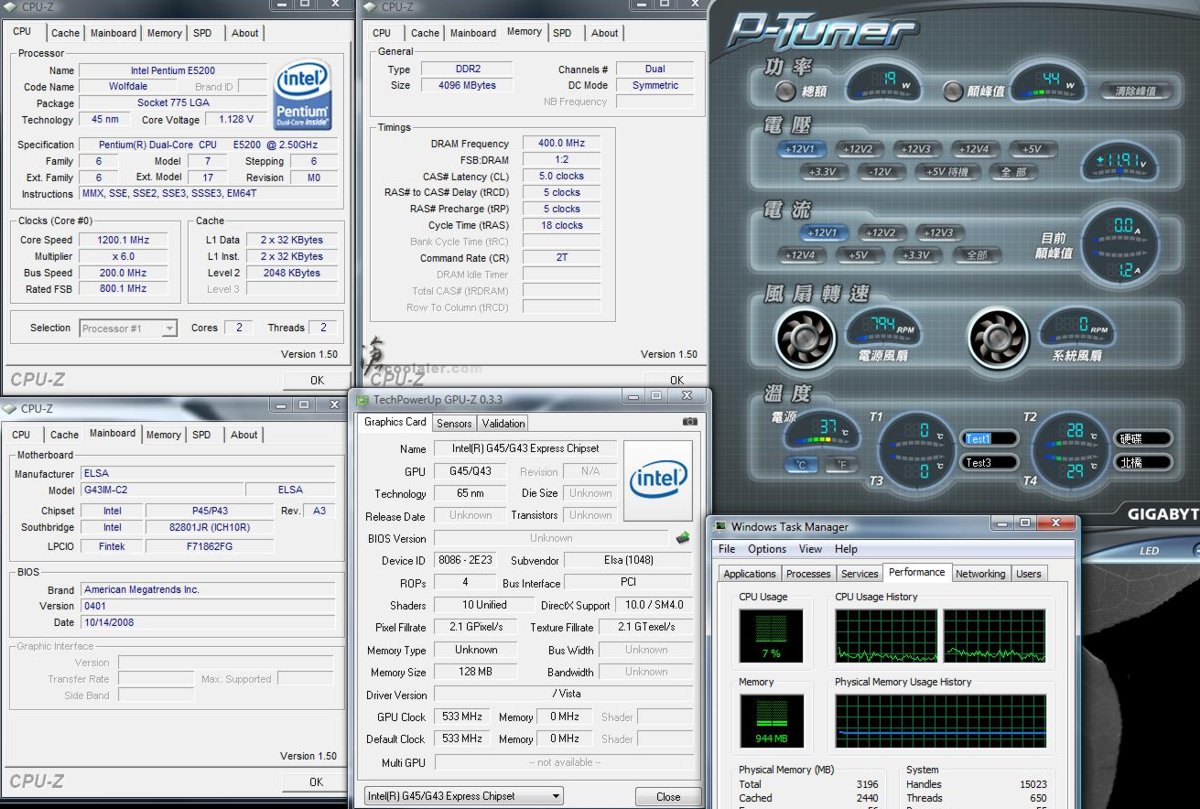Viewport: 1200px width, 809px height.
Task: Open the About tab in the CPU-Z Mainboard window
Action: tap(244, 435)
